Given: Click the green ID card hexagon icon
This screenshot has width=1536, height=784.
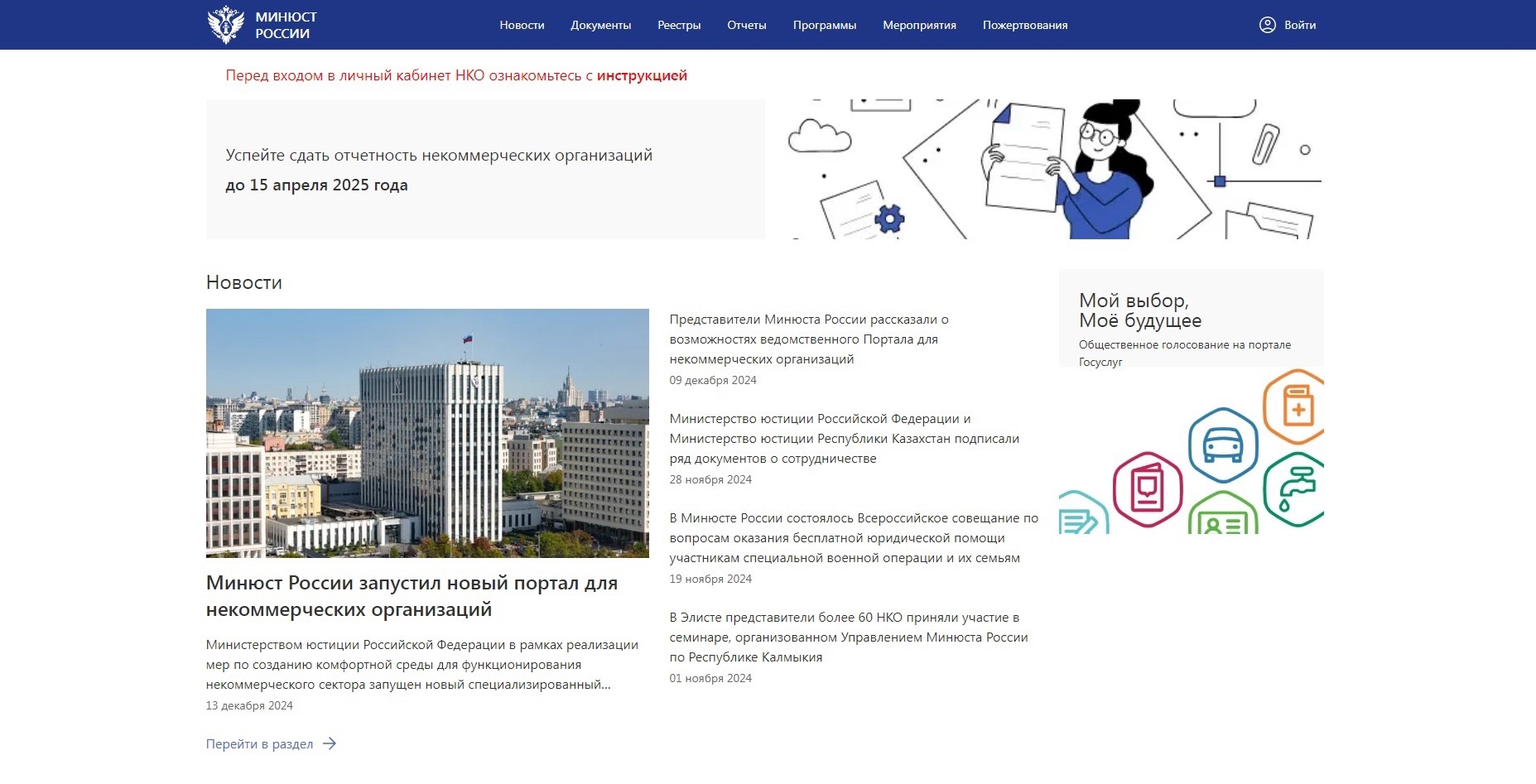Looking at the screenshot, I should click(x=1223, y=517).
